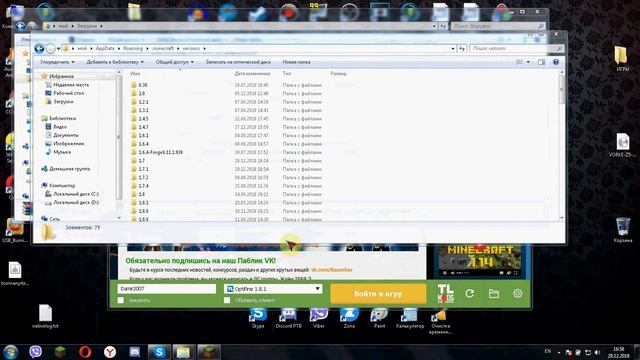This screenshot has height=360, width=640.
Task: Toggle the 'Аккаунты' checkbox
Action: pyautogui.click(x=121, y=300)
